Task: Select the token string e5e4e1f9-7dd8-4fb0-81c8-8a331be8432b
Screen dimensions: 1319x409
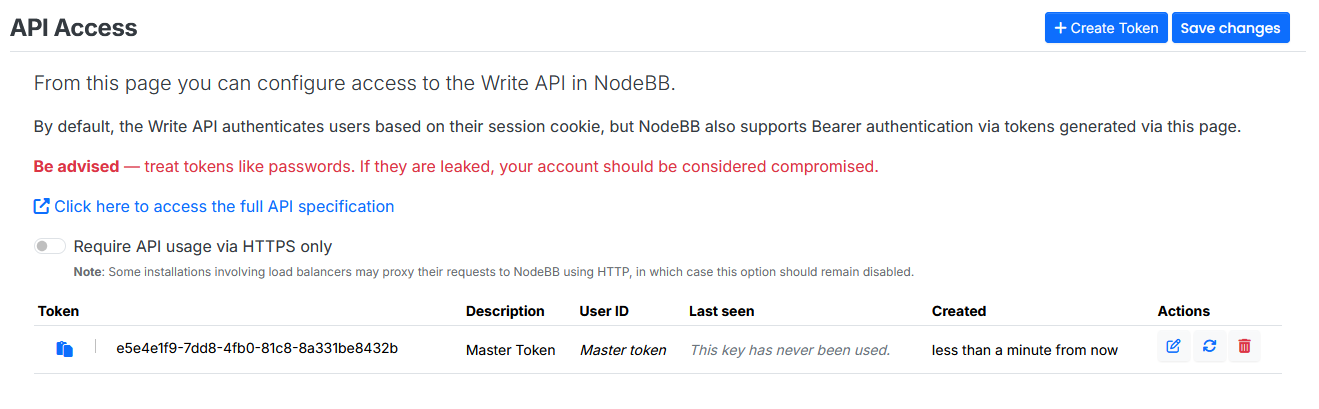Action: [257, 349]
